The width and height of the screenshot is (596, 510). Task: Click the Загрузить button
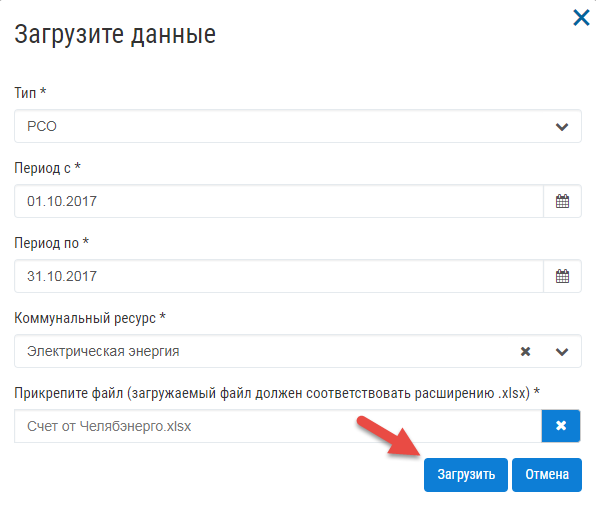(466, 475)
